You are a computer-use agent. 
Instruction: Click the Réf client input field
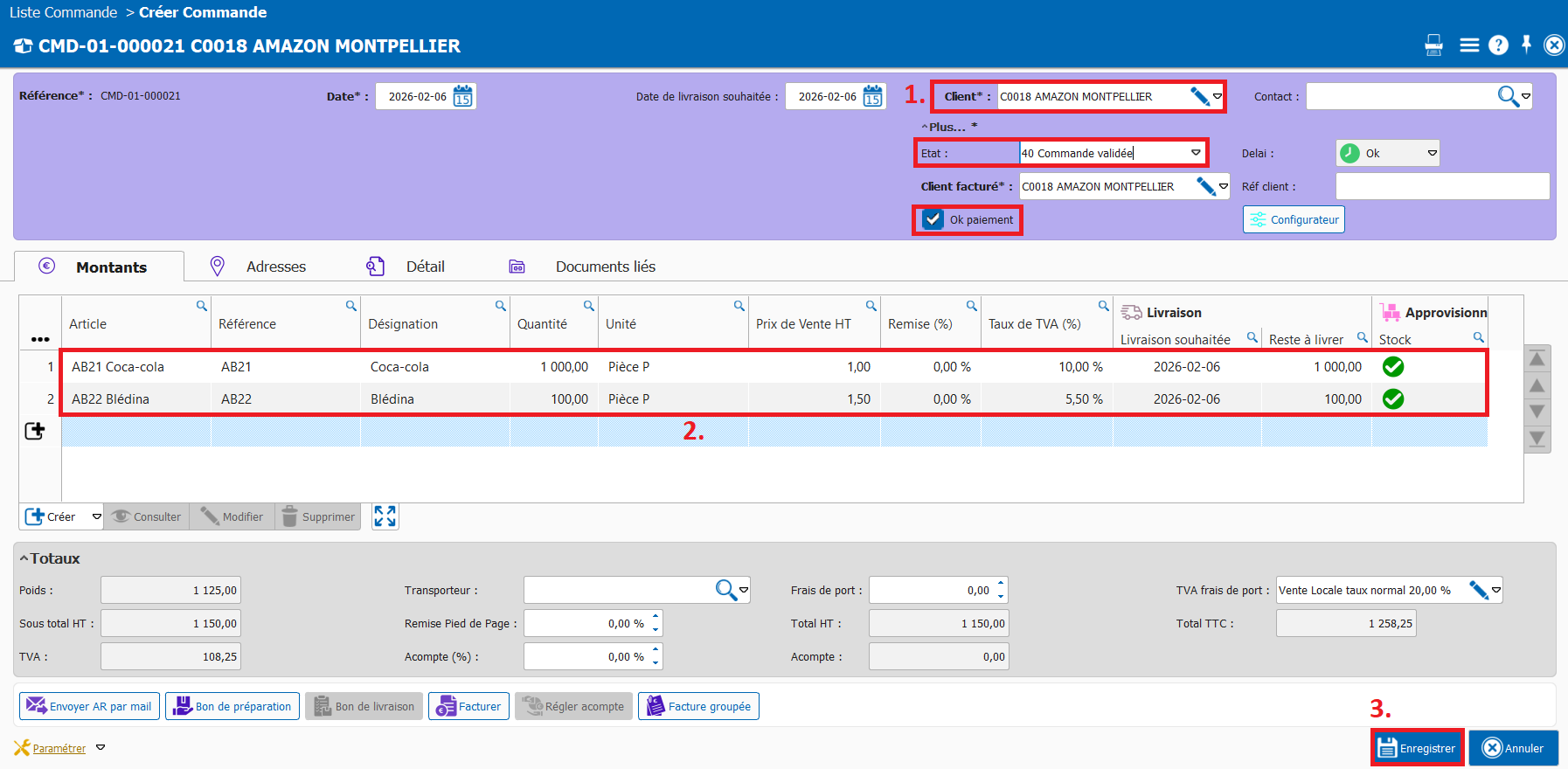(x=1442, y=186)
